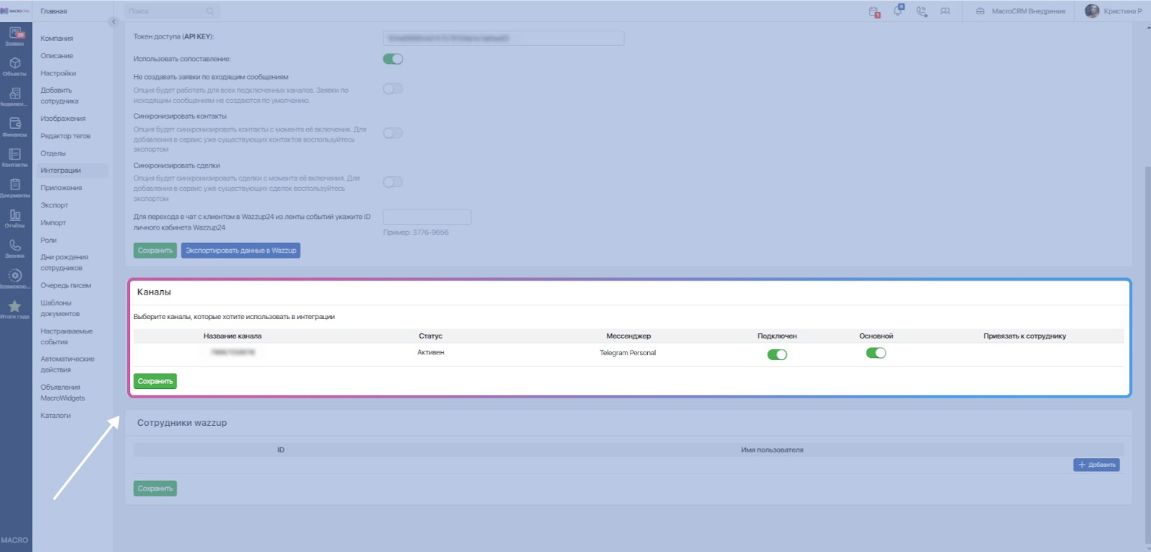Open the Звонки phone icon

click(x=15, y=248)
